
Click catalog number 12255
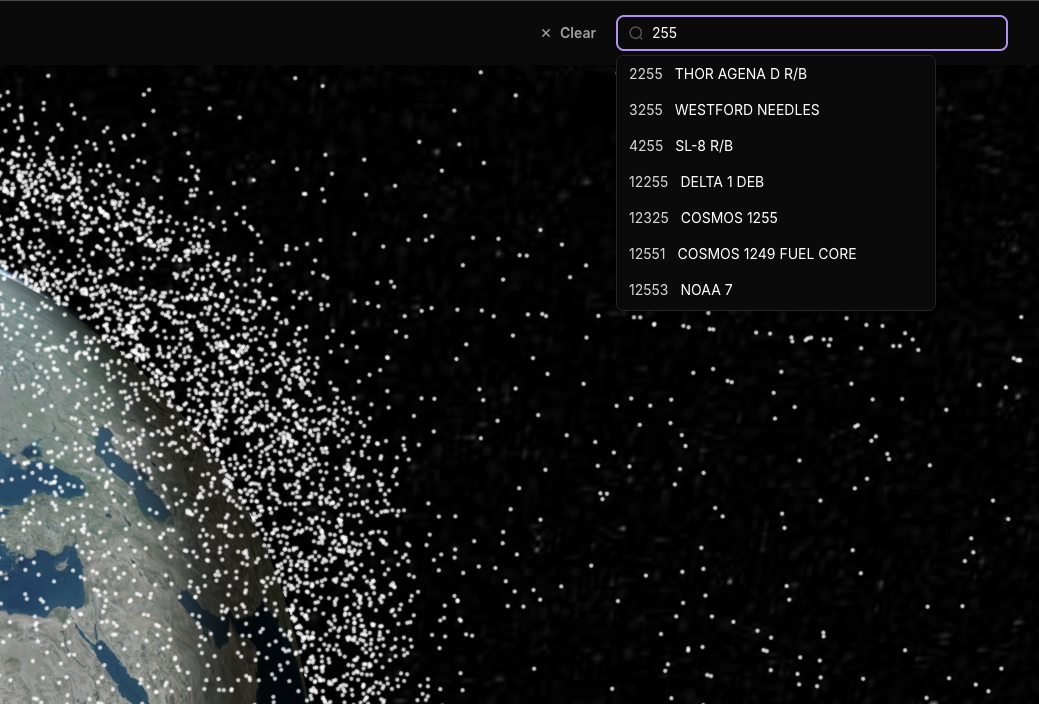click(648, 182)
